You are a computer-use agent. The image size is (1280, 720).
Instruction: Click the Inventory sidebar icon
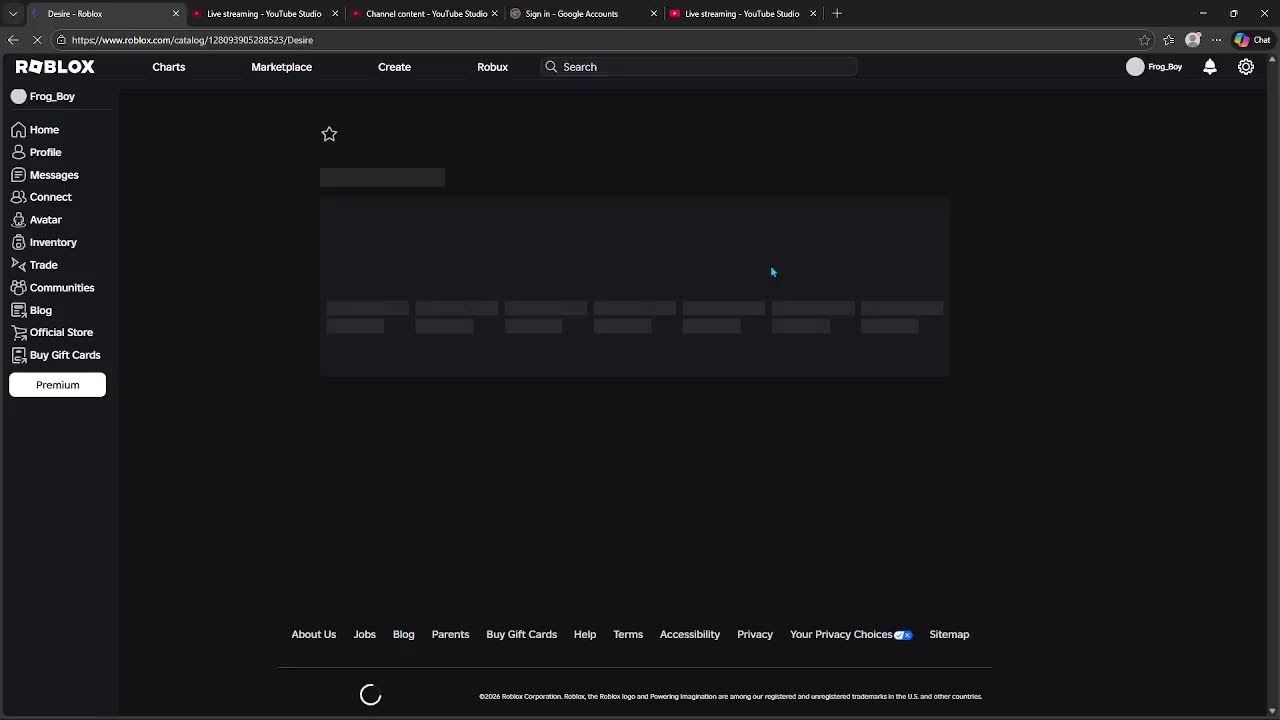pyautogui.click(x=18, y=242)
